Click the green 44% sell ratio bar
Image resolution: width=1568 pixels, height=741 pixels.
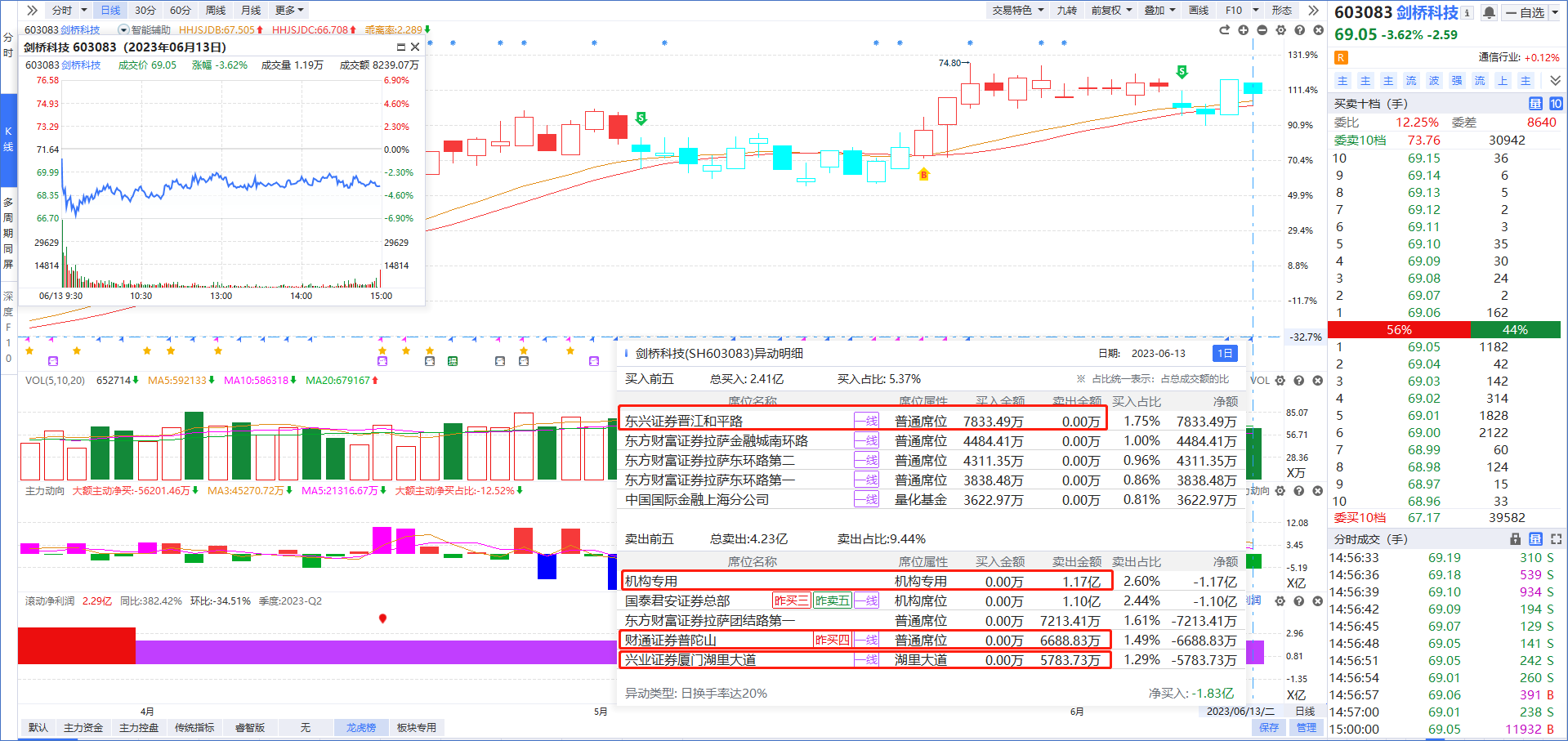pyautogui.click(x=1516, y=330)
